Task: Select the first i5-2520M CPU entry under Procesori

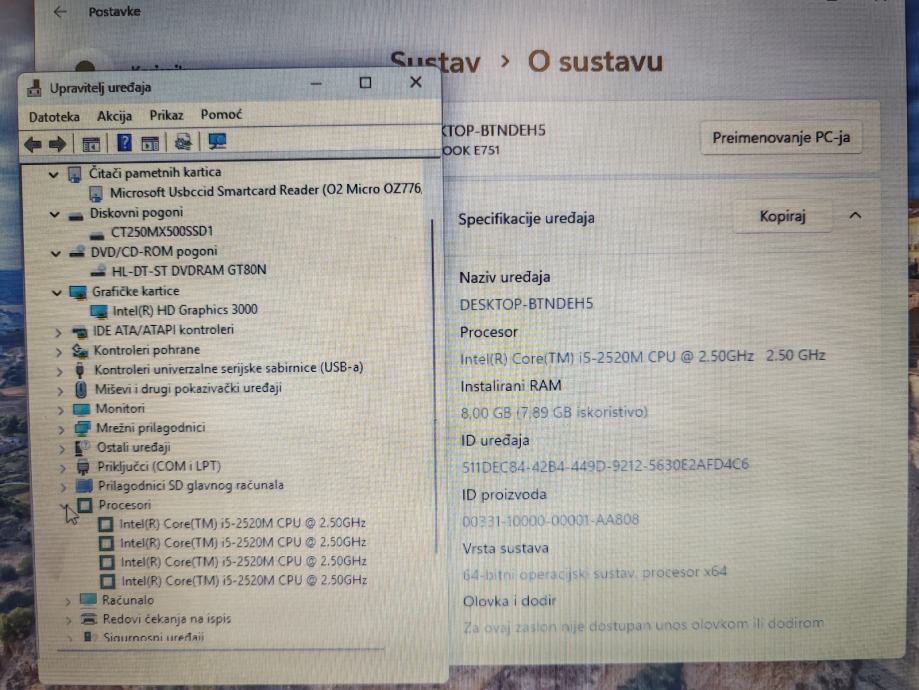Action: (x=243, y=523)
